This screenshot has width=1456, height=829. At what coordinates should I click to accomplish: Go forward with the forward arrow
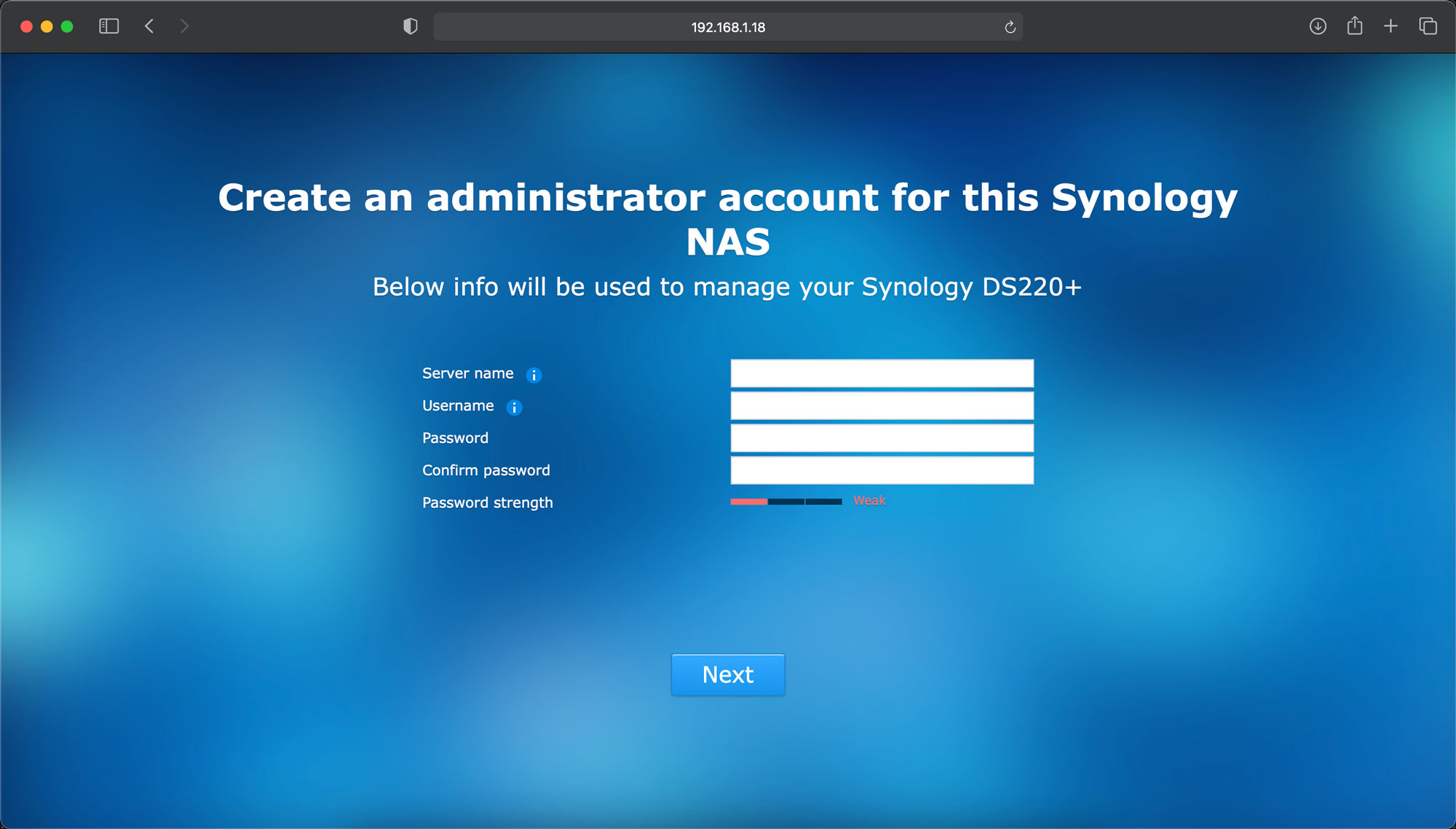184,27
